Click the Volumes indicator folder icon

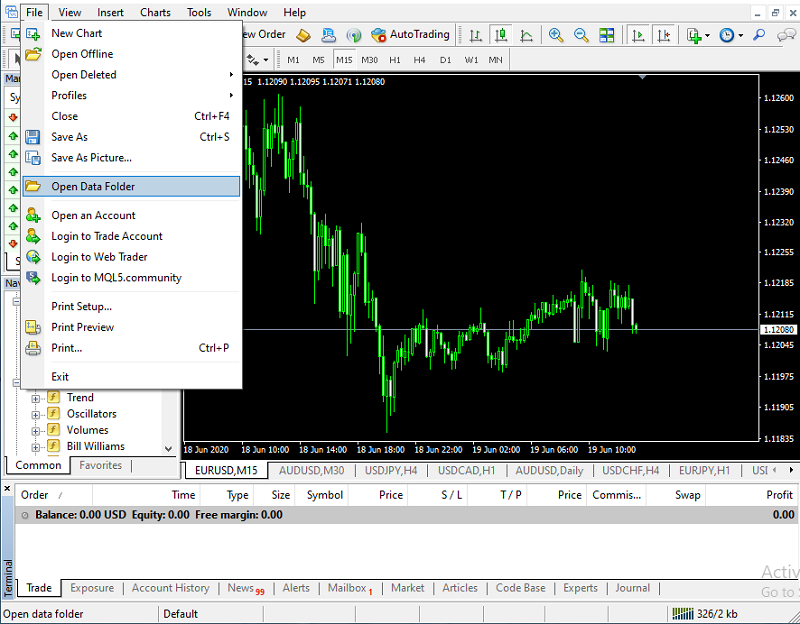(x=54, y=430)
